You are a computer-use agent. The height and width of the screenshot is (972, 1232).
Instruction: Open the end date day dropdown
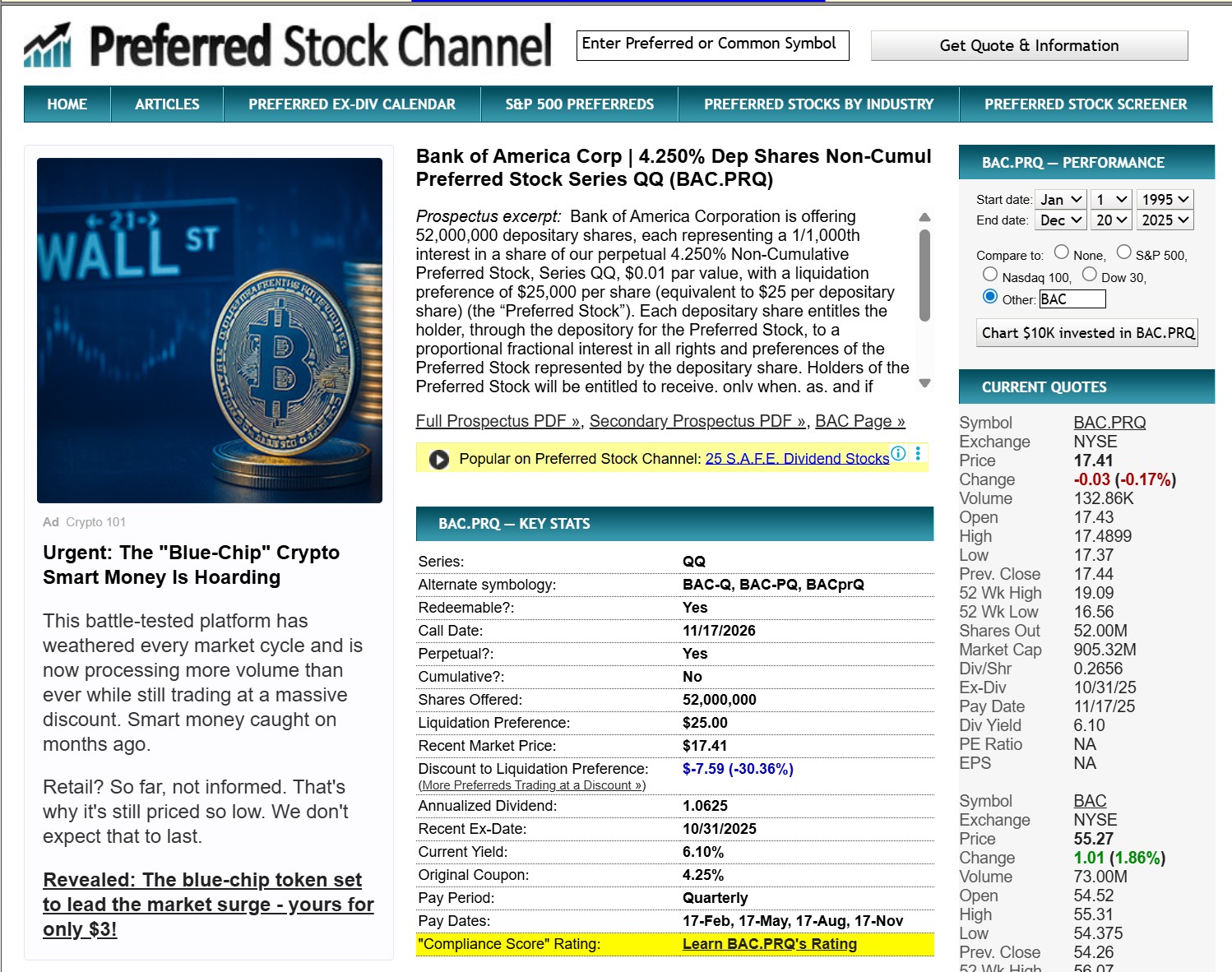point(1111,220)
